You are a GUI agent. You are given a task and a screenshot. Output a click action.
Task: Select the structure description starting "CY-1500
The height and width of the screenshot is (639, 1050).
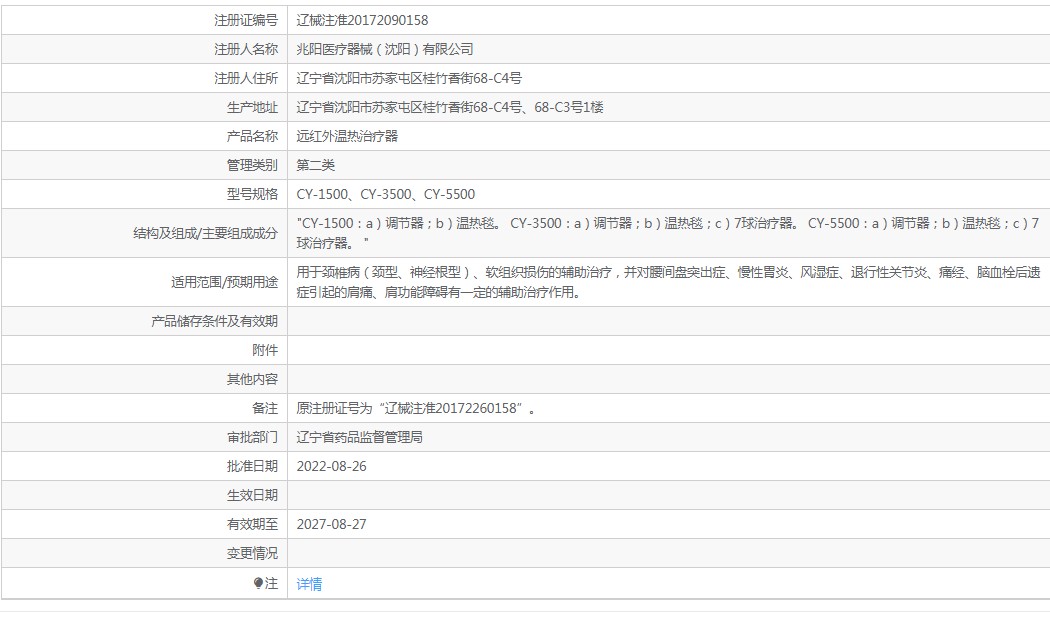point(668,233)
